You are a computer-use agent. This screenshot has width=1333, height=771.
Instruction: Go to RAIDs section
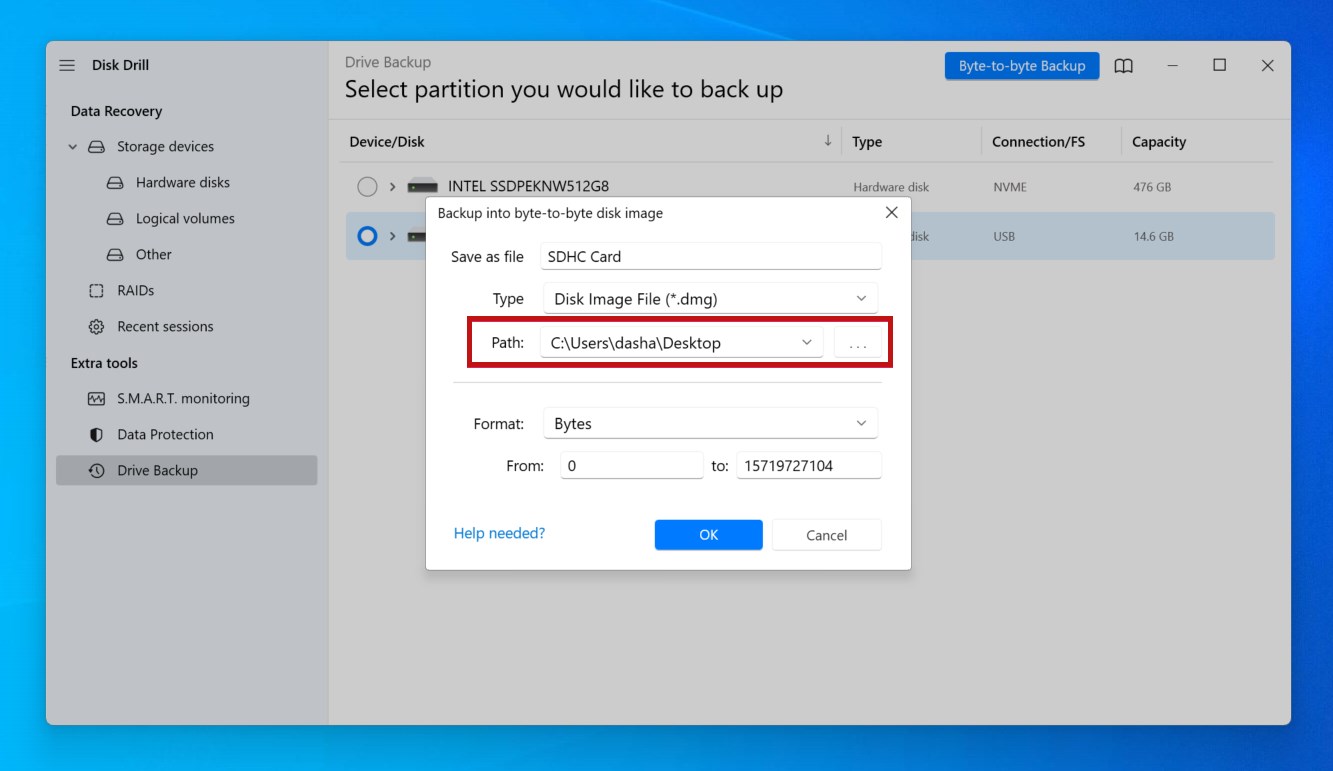pos(136,291)
